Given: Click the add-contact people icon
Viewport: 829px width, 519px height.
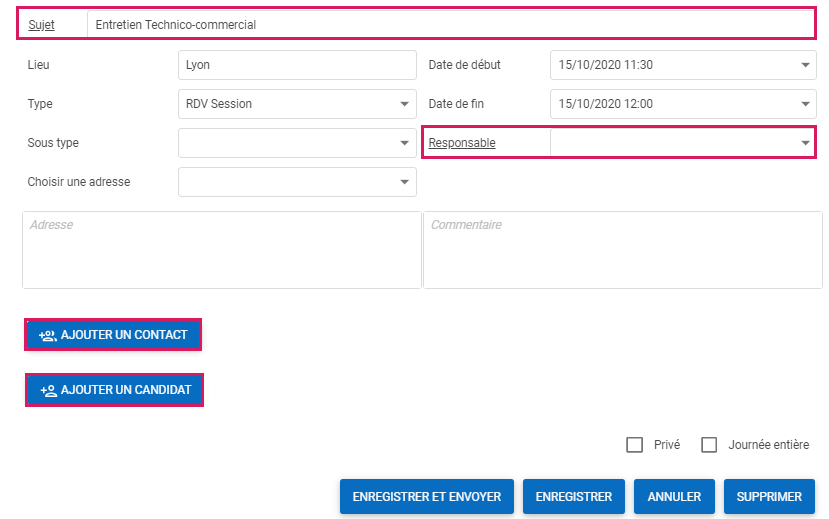Looking at the screenshot, I should tap(47, 335).
